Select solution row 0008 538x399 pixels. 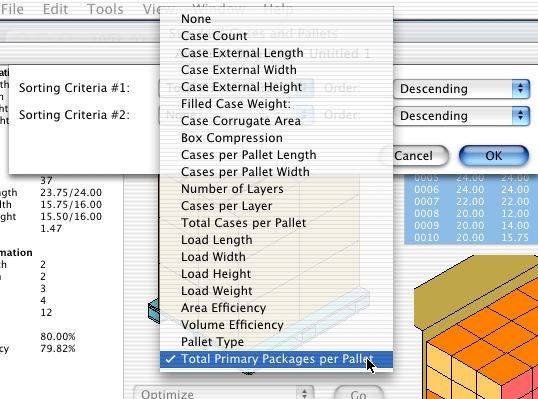[x=471, y=214]
